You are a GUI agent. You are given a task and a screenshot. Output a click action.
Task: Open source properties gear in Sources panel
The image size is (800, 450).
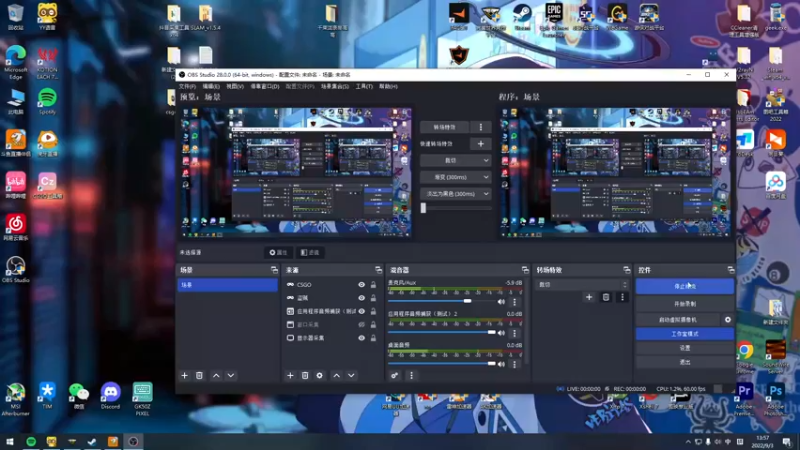pos(320,376)
